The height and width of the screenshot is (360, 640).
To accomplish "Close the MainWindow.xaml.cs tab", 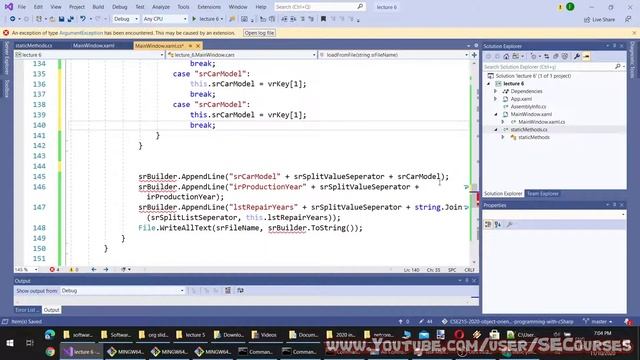I will point(198,46).
